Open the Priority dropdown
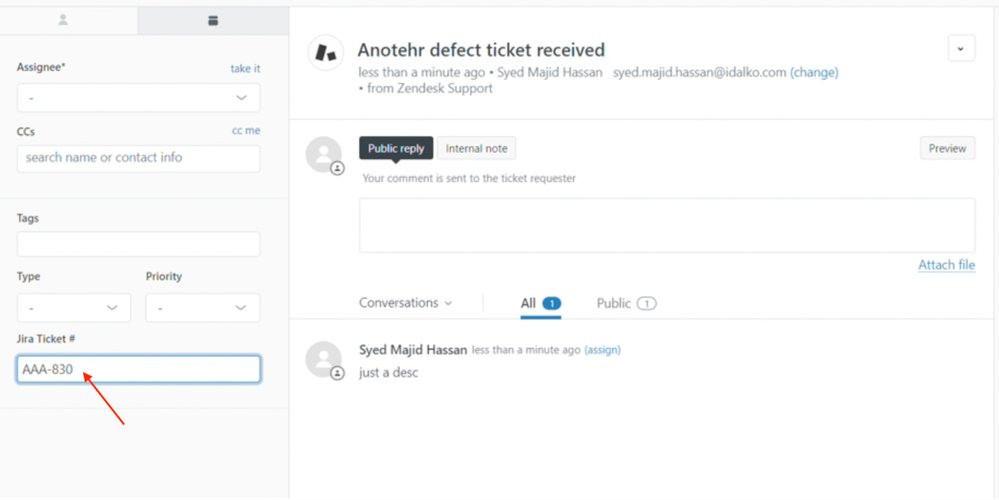The image size is (999, 500). click(202, 308)
